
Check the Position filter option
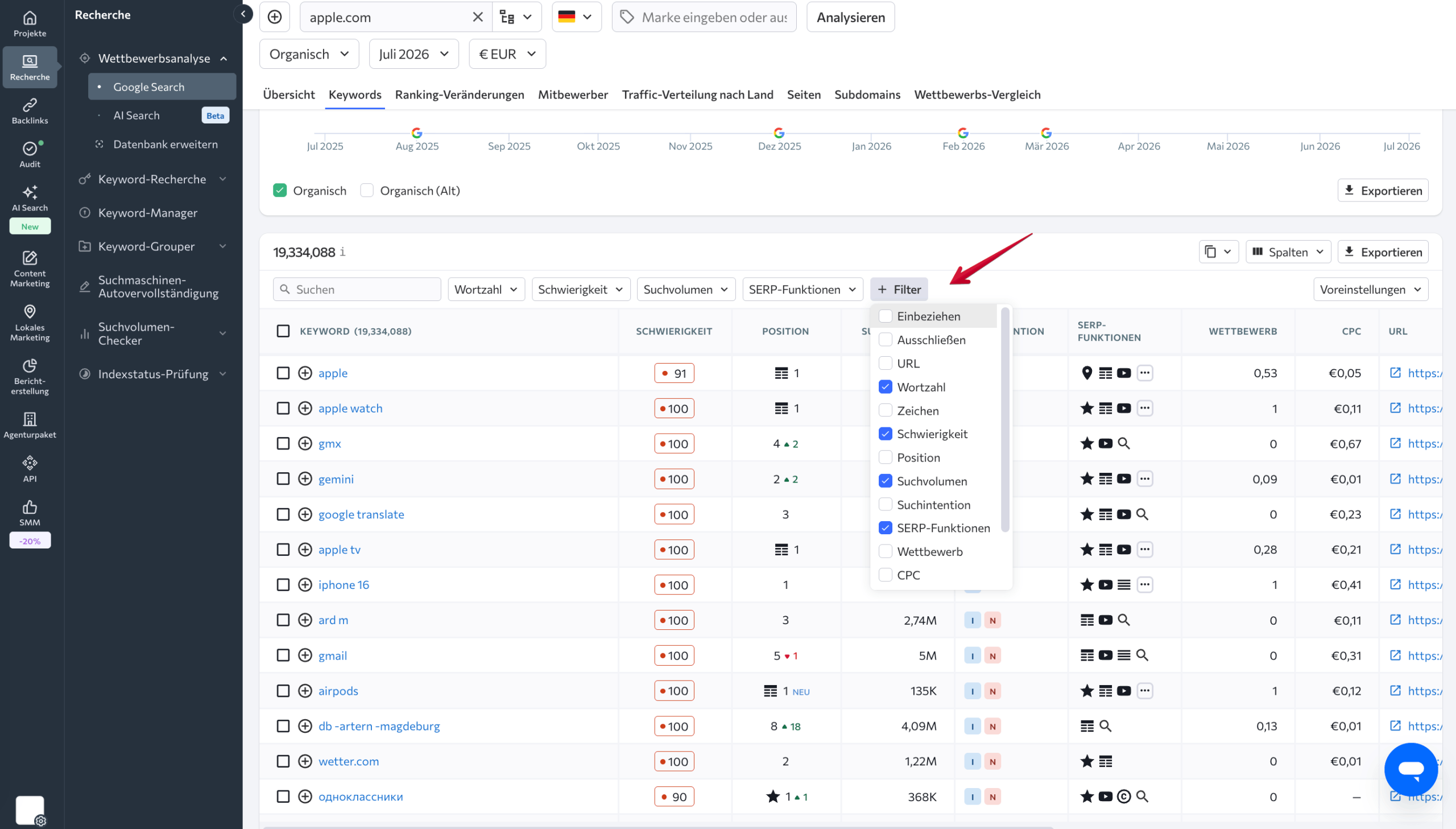tap(886, 458)
